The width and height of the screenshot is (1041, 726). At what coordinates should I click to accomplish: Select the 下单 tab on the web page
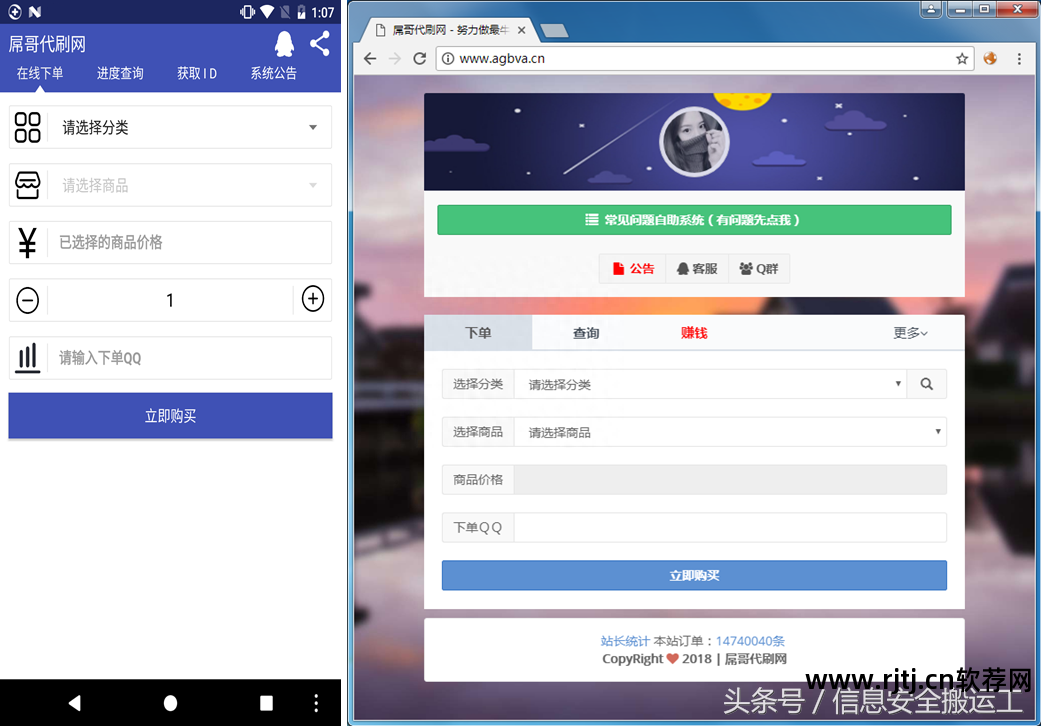(x=478, y=332)
